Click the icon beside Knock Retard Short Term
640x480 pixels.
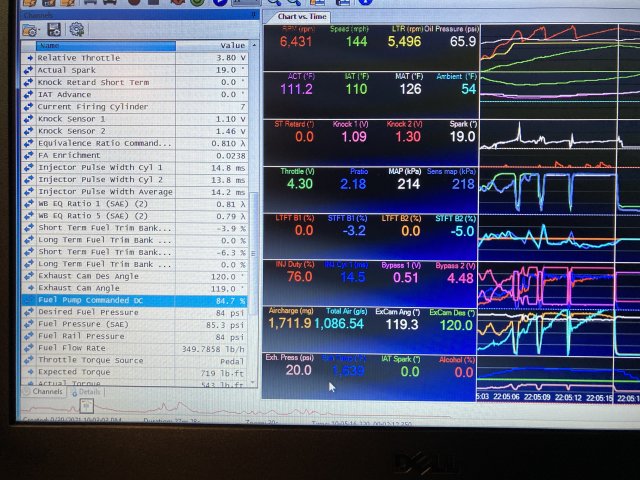point(29,82)
